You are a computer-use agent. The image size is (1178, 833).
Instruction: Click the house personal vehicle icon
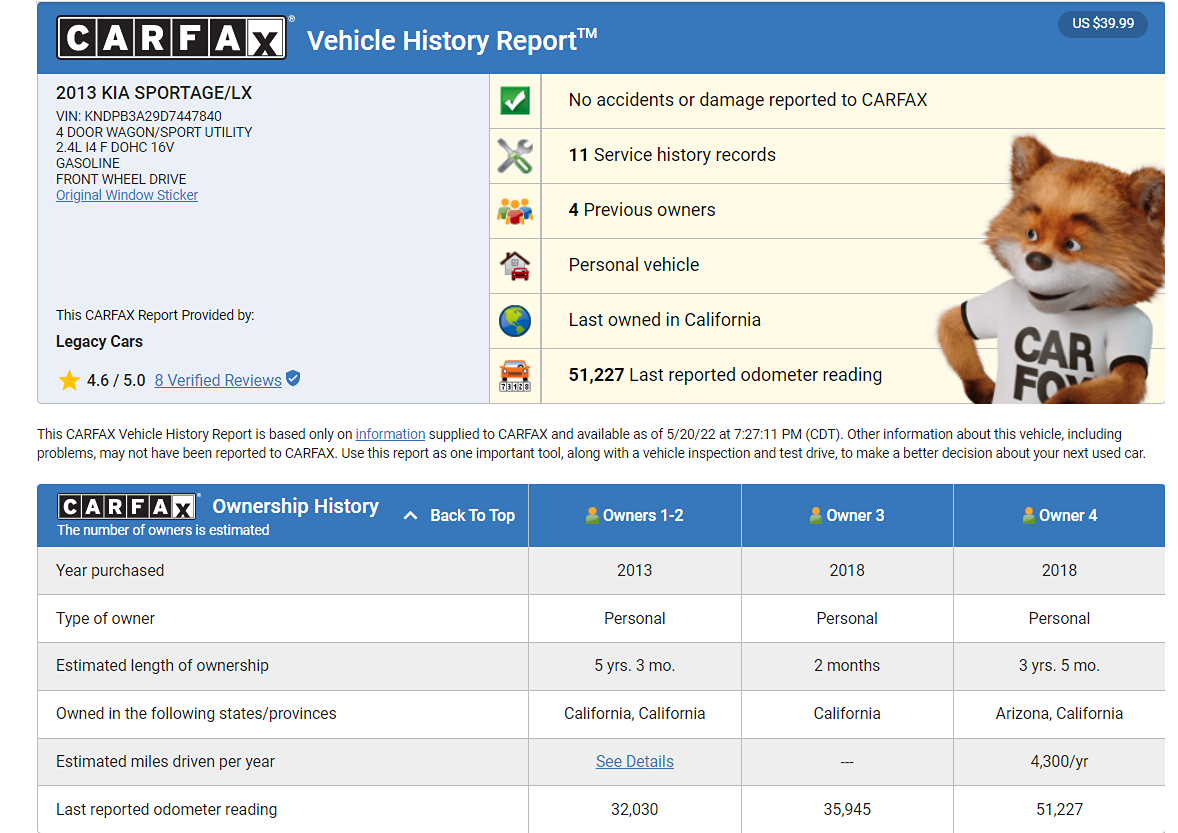click(515, 266)
